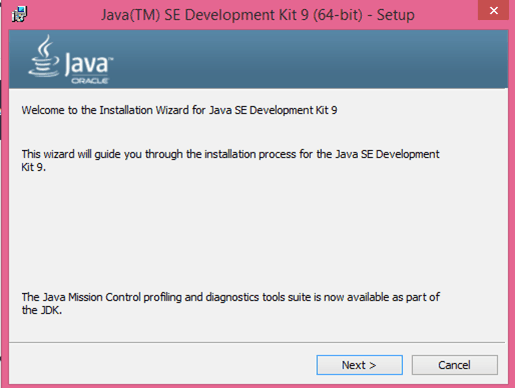Click the ORACLE text under the Java logo

[x=89, y=81]
